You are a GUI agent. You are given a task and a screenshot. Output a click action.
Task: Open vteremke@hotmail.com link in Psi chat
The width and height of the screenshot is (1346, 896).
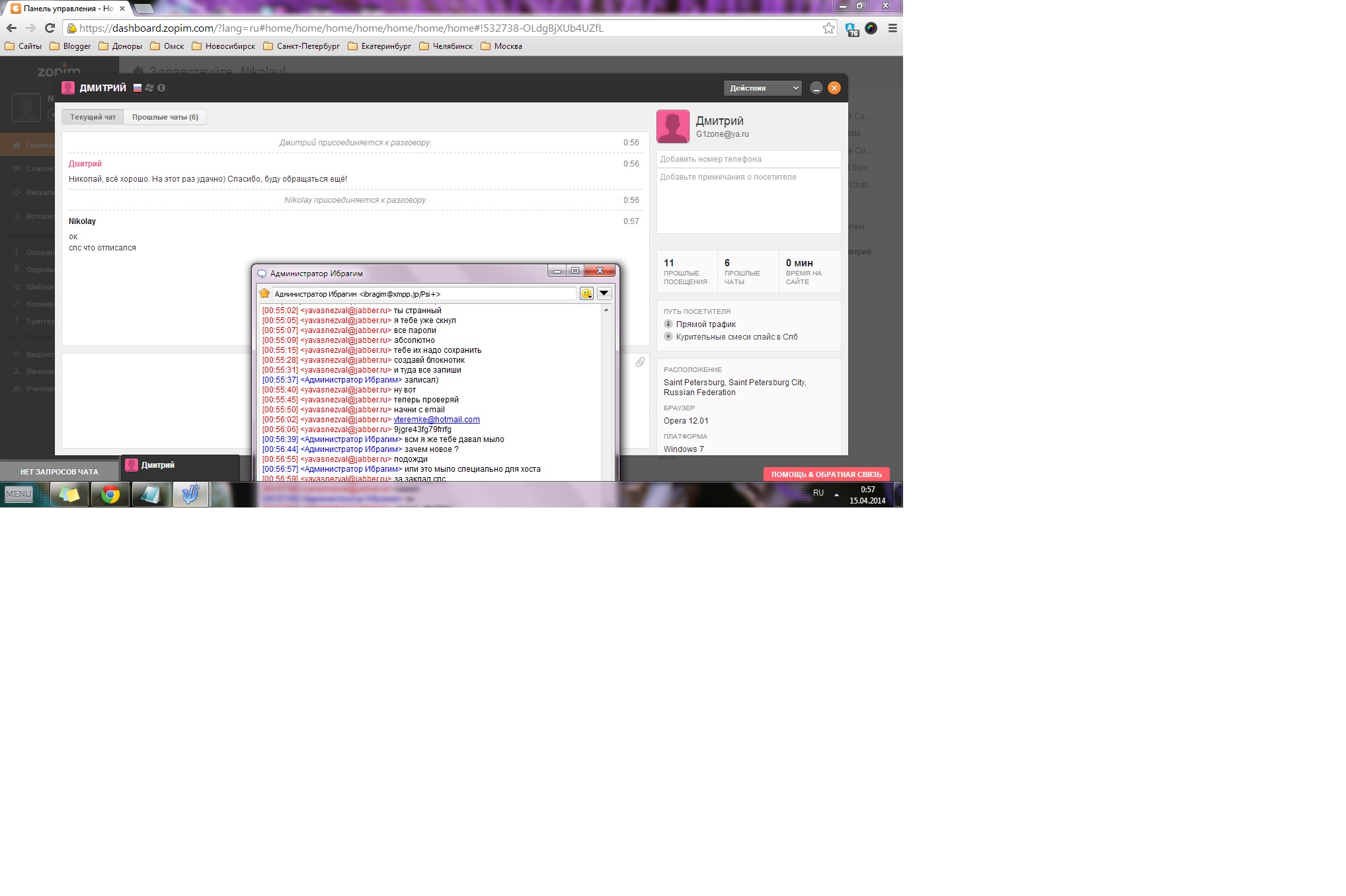click(436, 420)
